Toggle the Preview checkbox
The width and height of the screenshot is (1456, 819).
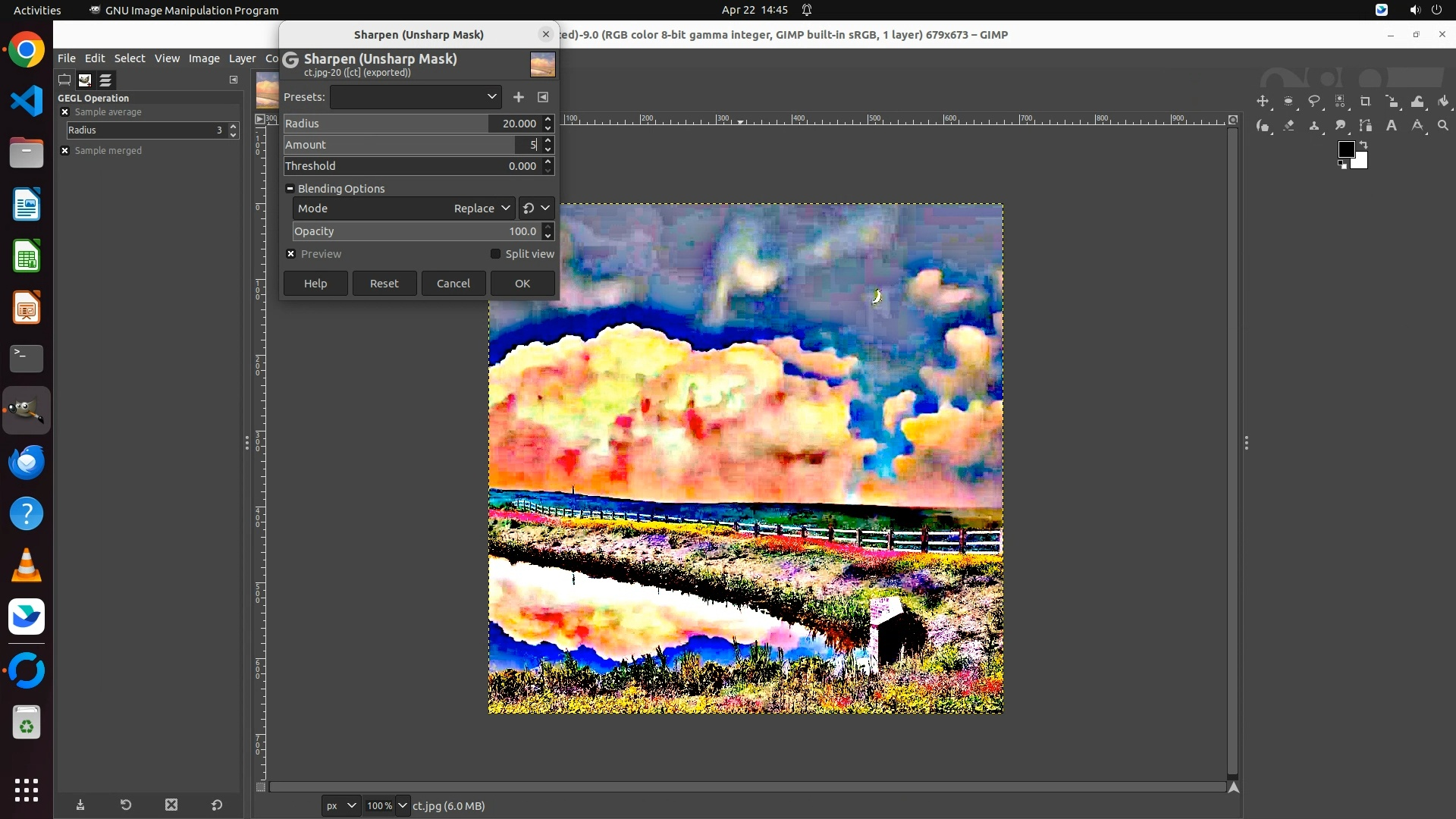(x=291, y=254)
